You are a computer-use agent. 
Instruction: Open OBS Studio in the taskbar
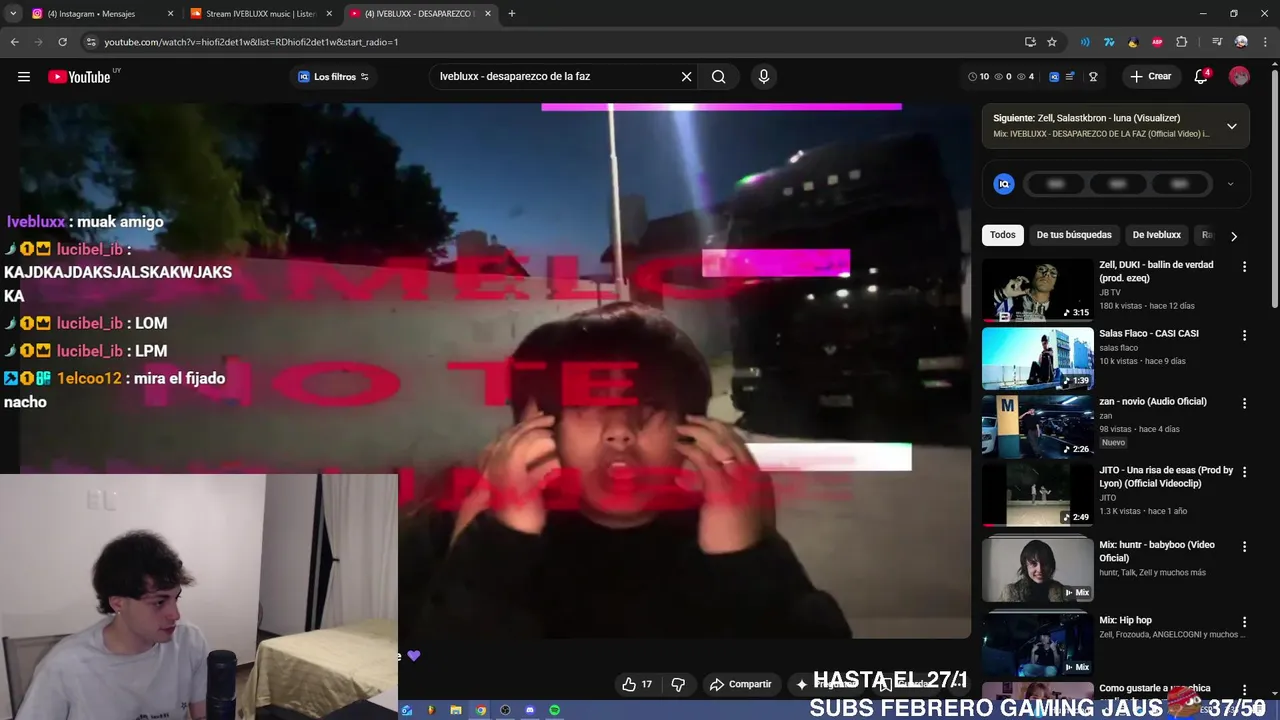505,710
